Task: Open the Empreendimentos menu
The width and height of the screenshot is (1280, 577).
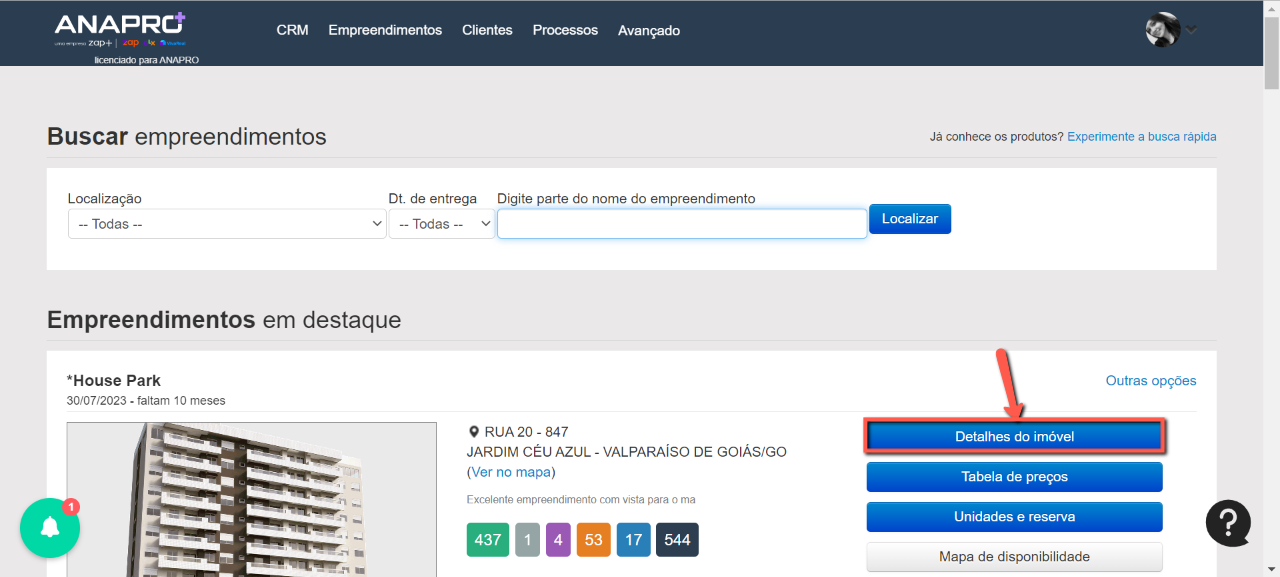Action: [x=385, y=30]
